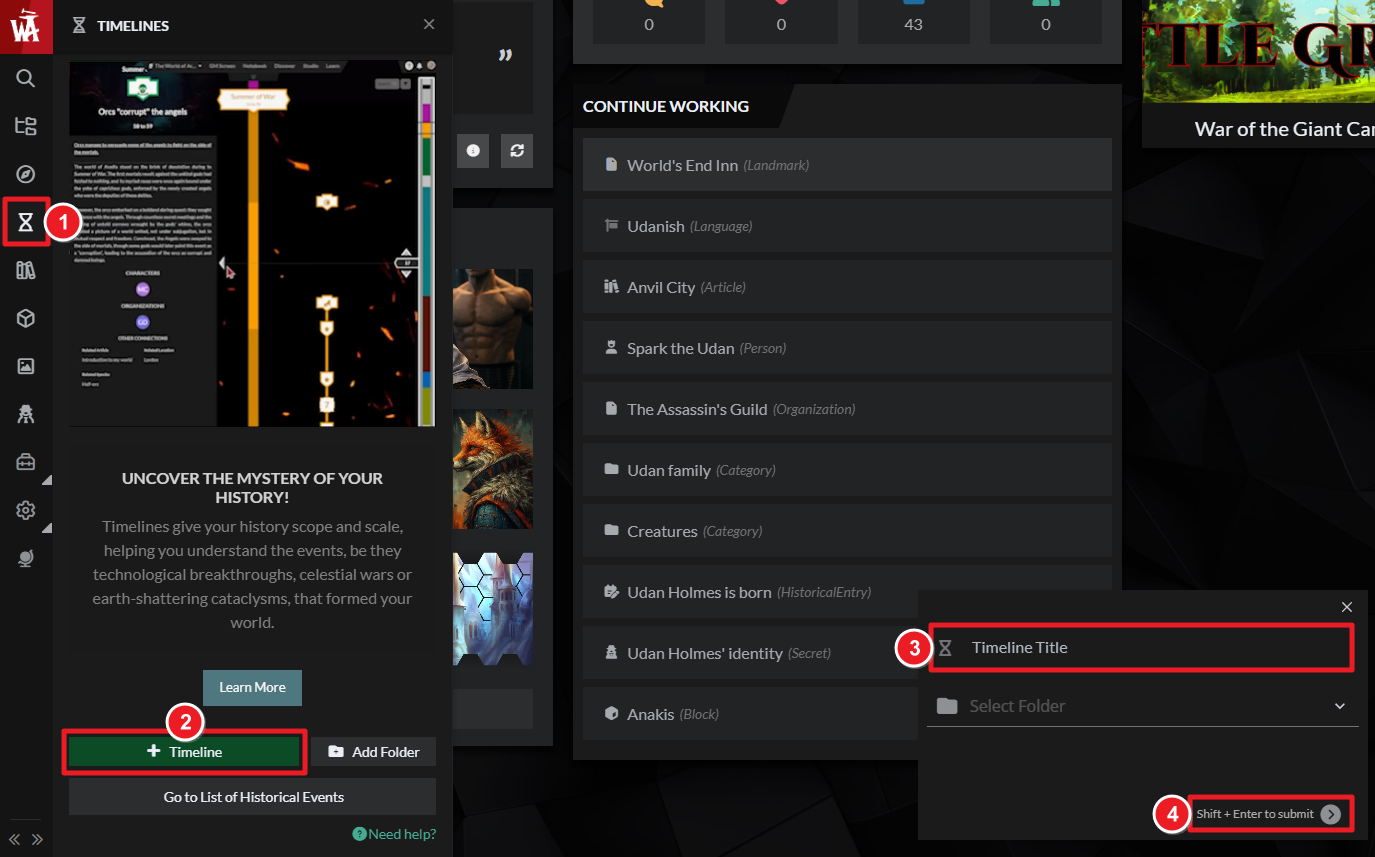Open World's End Inn landmark entry
This screenshot has width=1375, height=857.
(x=847, y=165)
